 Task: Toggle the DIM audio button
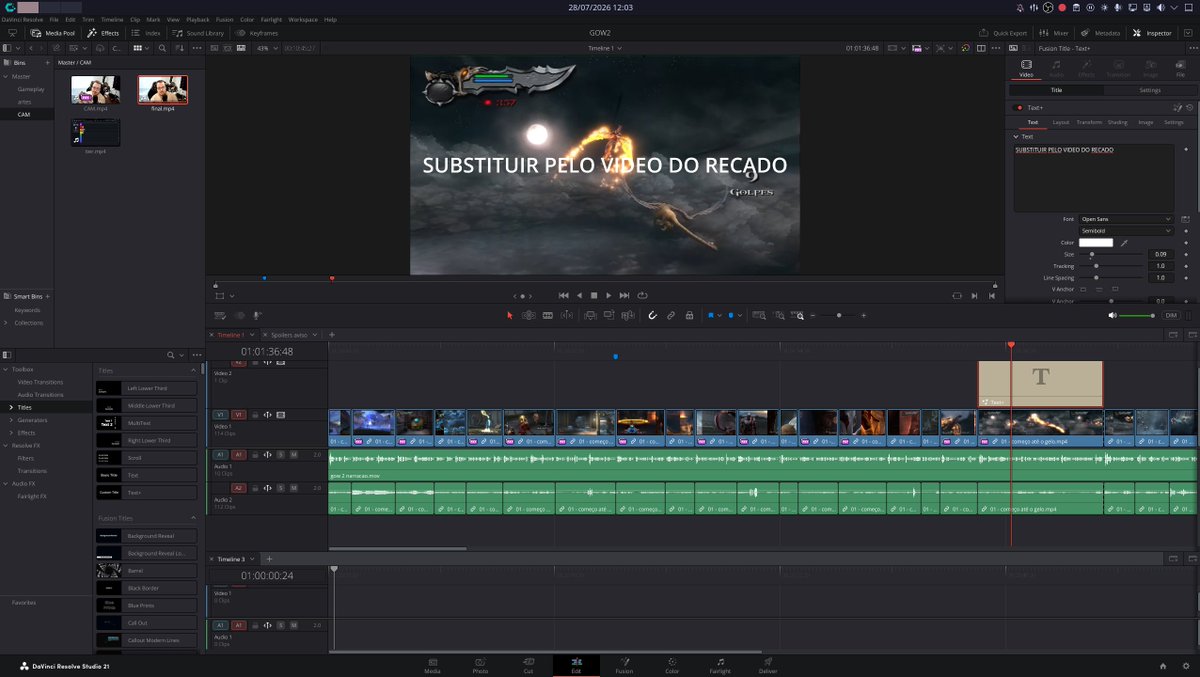click(1171, 315)
